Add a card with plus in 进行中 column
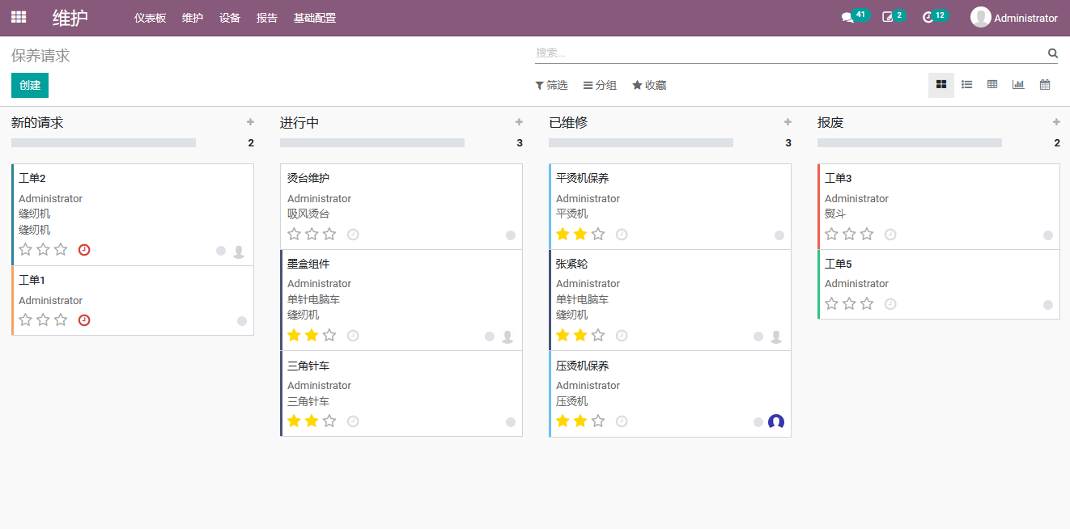 pyautogui.click(x=519, y=122)
